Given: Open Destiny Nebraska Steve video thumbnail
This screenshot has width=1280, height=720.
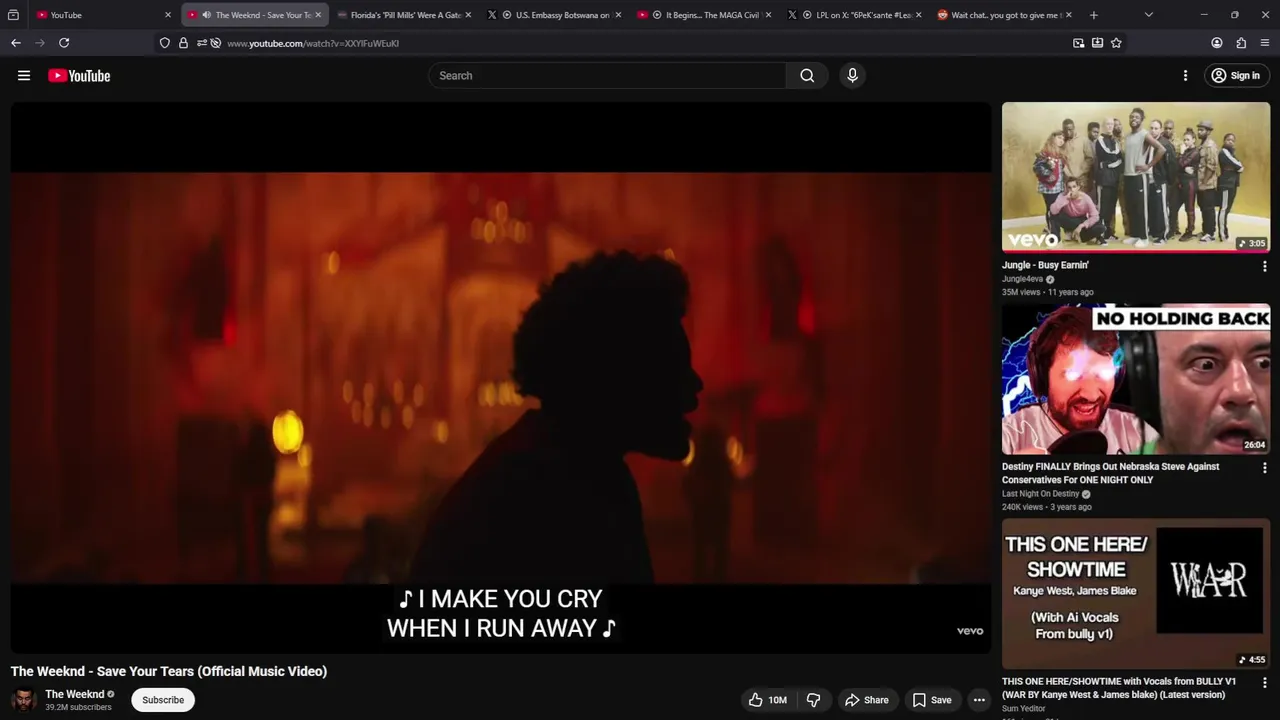Looking at the screenshot, I should [1136, 379].
